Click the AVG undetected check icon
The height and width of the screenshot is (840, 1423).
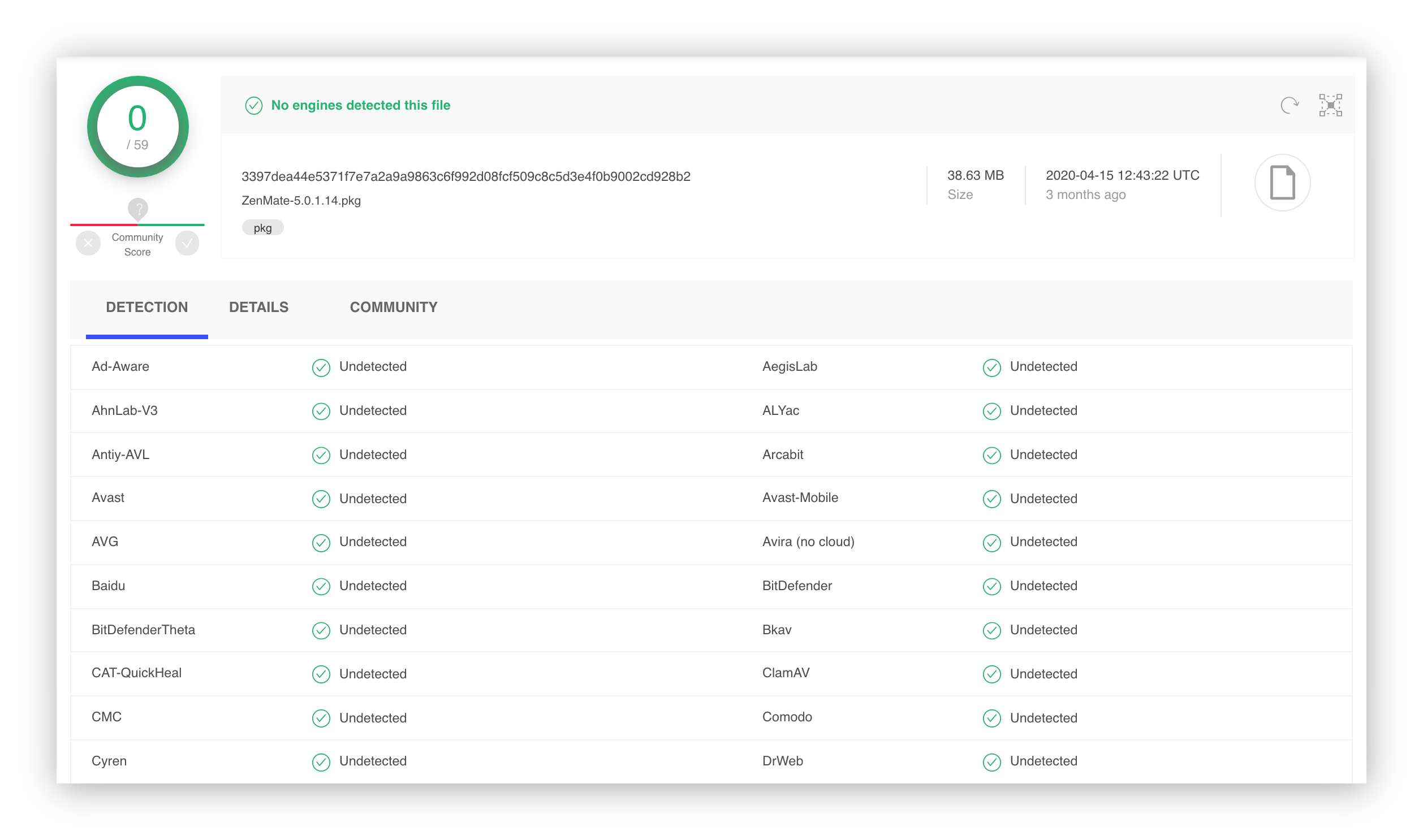(321, 543)
